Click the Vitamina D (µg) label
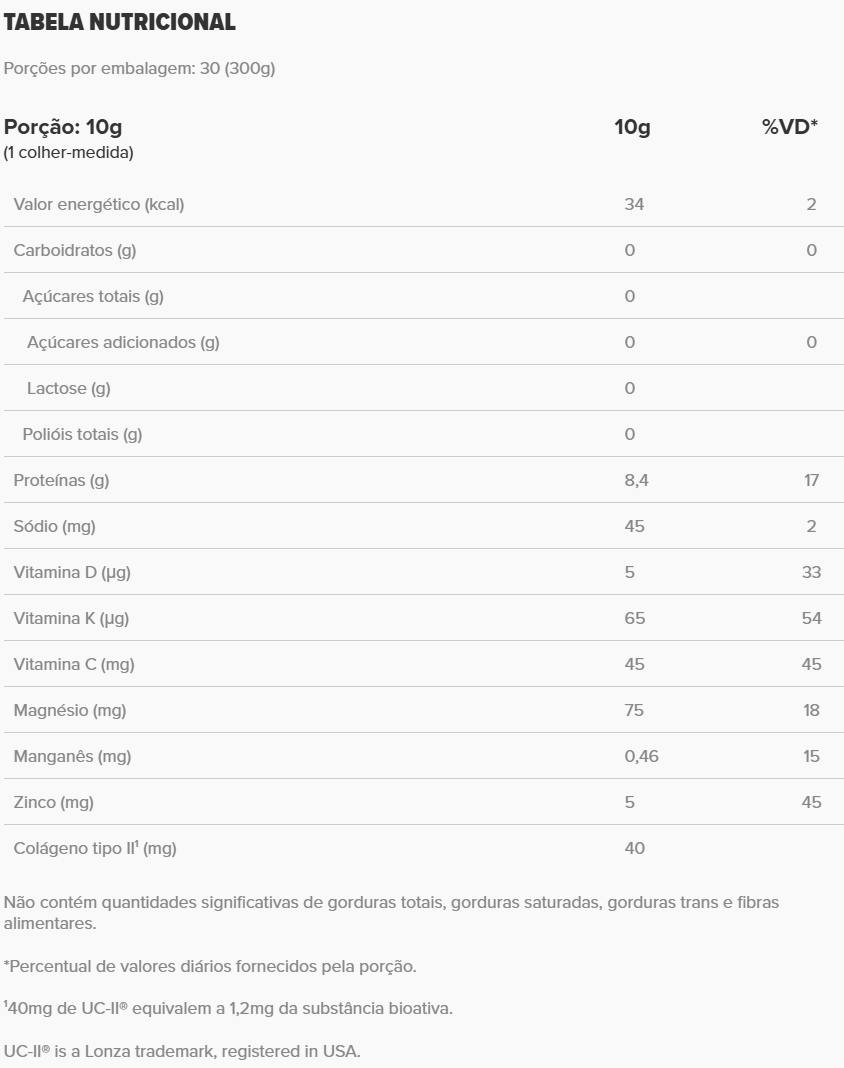Screen dimensions: 844x1068 (72, 572)
